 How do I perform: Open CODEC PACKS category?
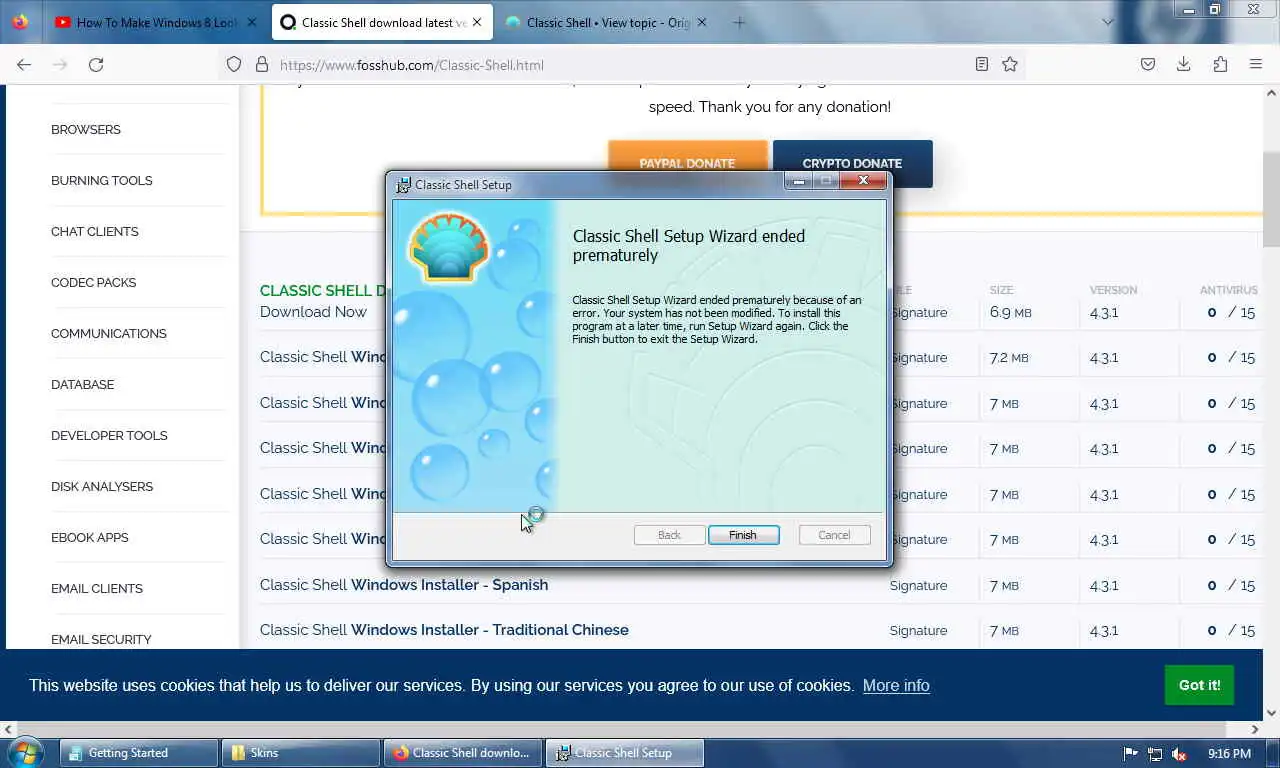coord(93,282)
